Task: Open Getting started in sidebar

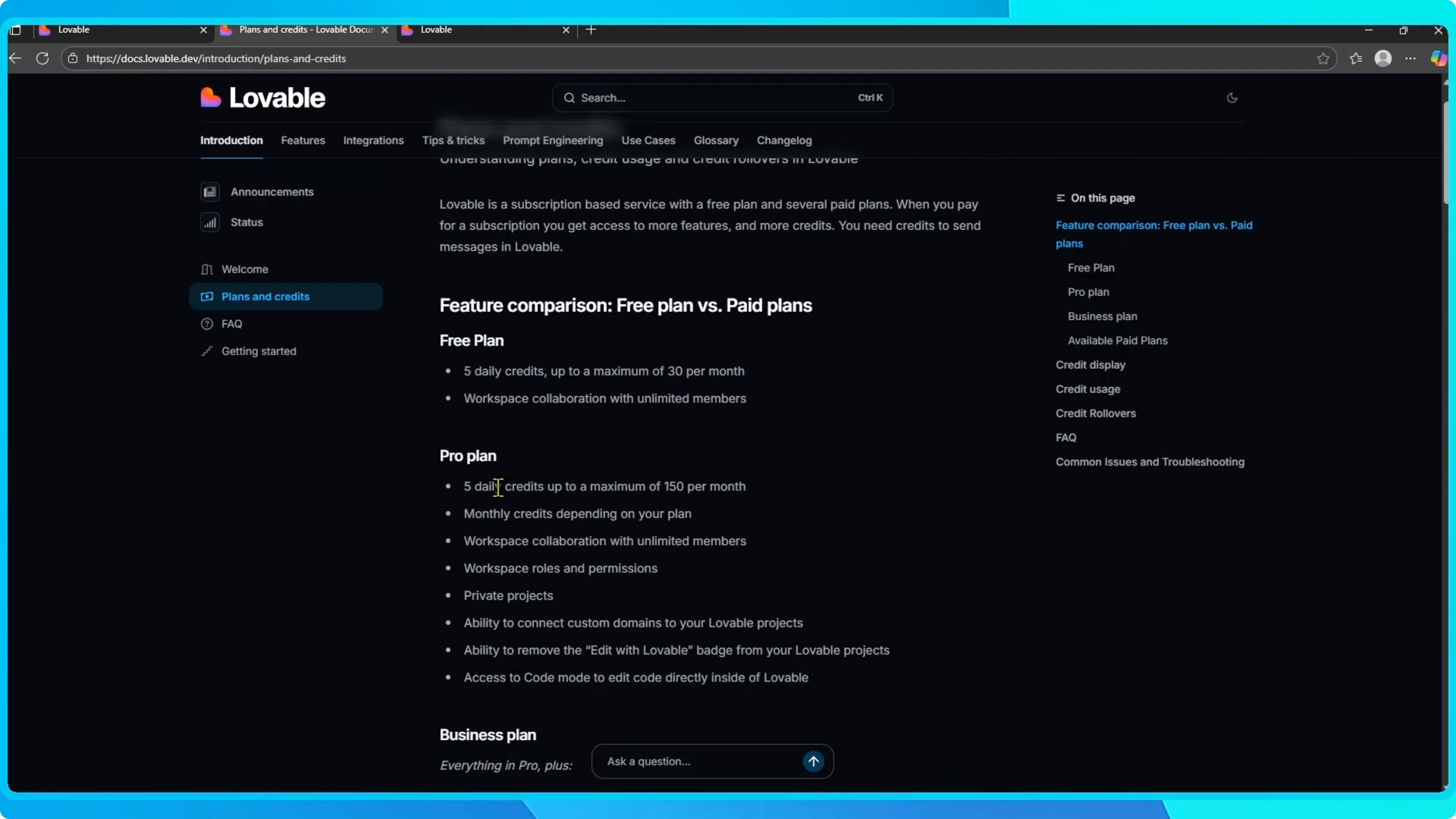Action: [x=259, y=351]
